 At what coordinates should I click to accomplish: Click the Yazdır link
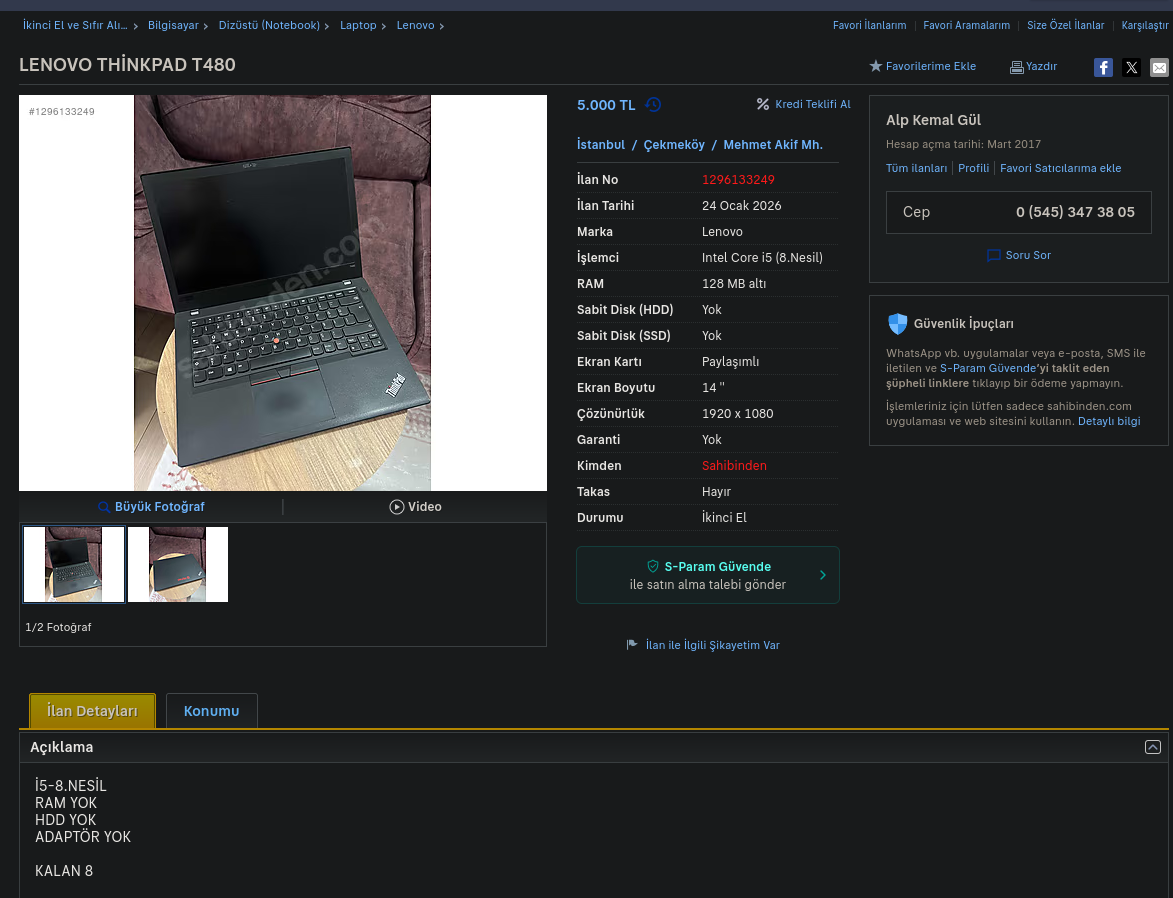(1041, 67)
